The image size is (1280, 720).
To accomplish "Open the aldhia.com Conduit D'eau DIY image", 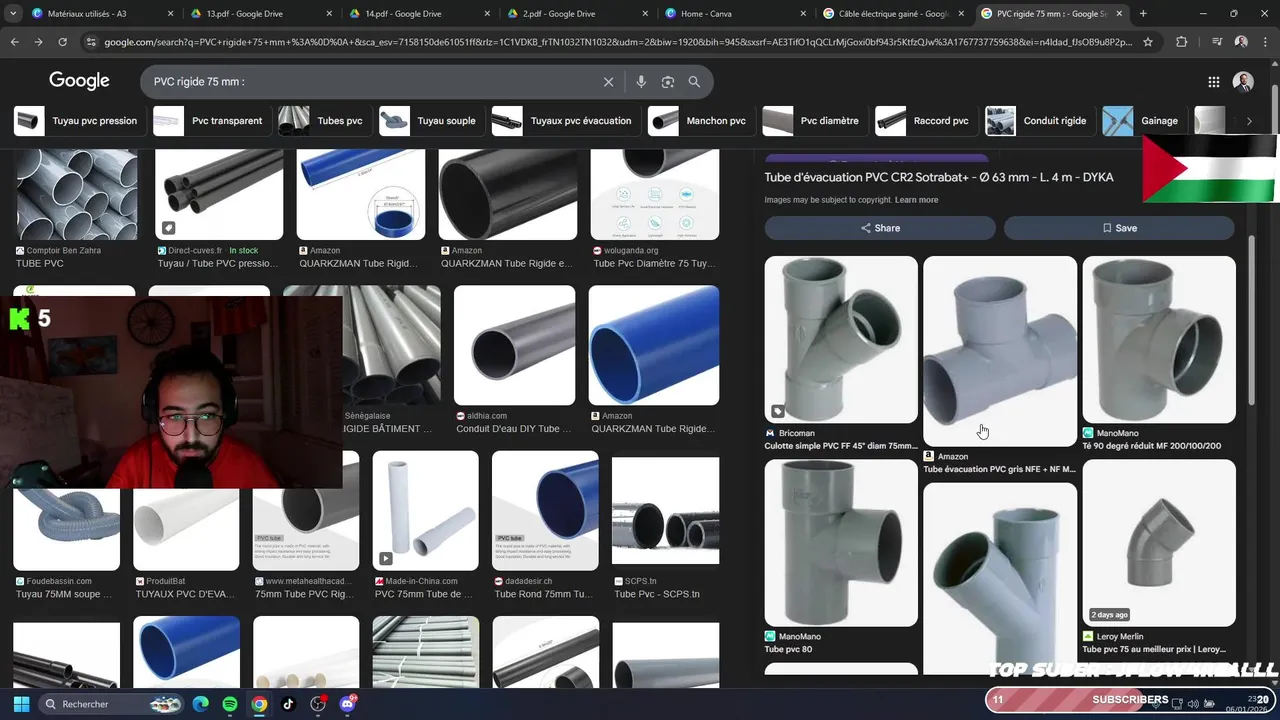I will (515, 345).
